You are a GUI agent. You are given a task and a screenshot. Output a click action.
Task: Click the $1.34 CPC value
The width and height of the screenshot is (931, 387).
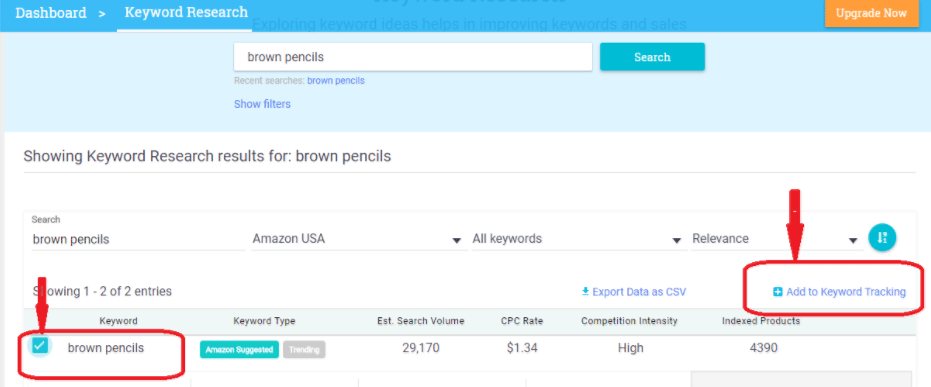pyautogui.click(x=522, y=348)
